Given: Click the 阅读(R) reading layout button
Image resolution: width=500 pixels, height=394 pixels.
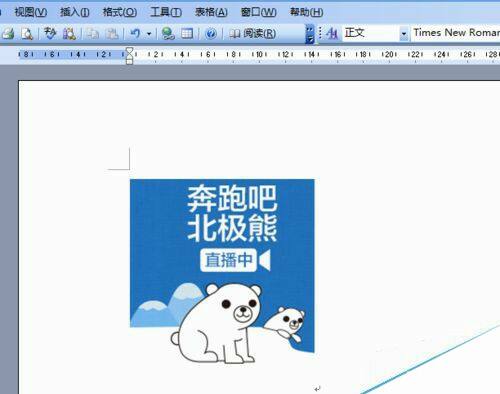Looking at the screenshot, I should click(252, 33).
